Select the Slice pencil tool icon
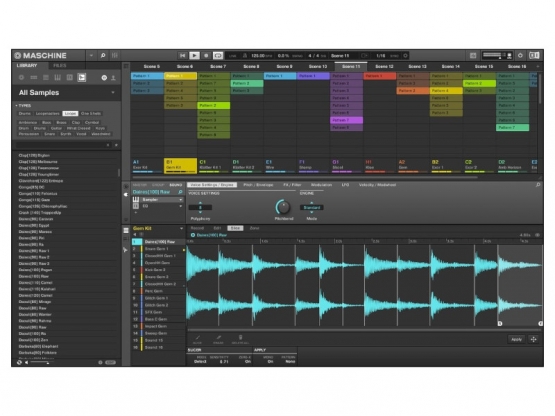This screenshot has width=555, height=416. 198,338
